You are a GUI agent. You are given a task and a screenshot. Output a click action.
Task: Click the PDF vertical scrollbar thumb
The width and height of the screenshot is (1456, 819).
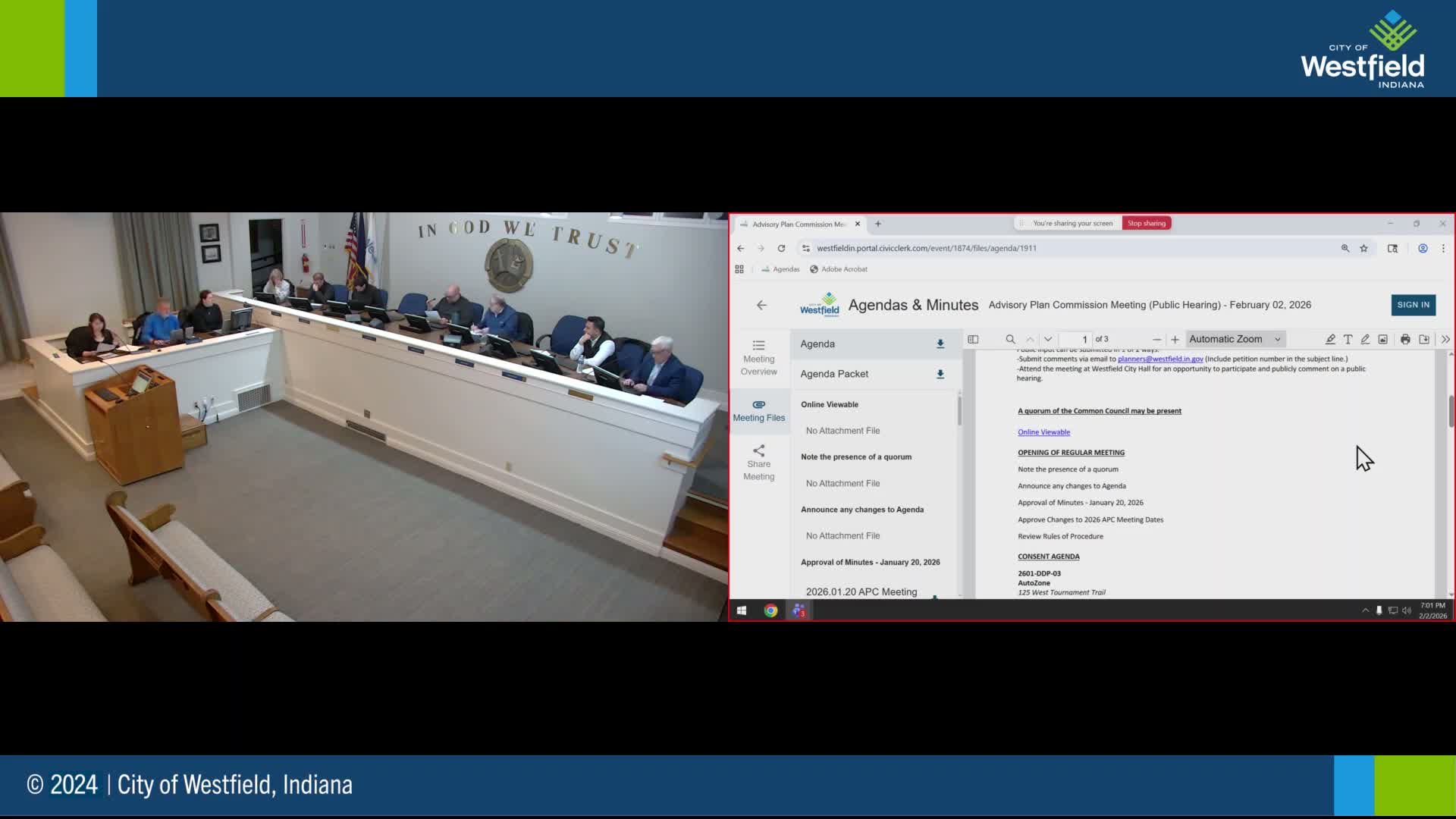(1451, 411)
